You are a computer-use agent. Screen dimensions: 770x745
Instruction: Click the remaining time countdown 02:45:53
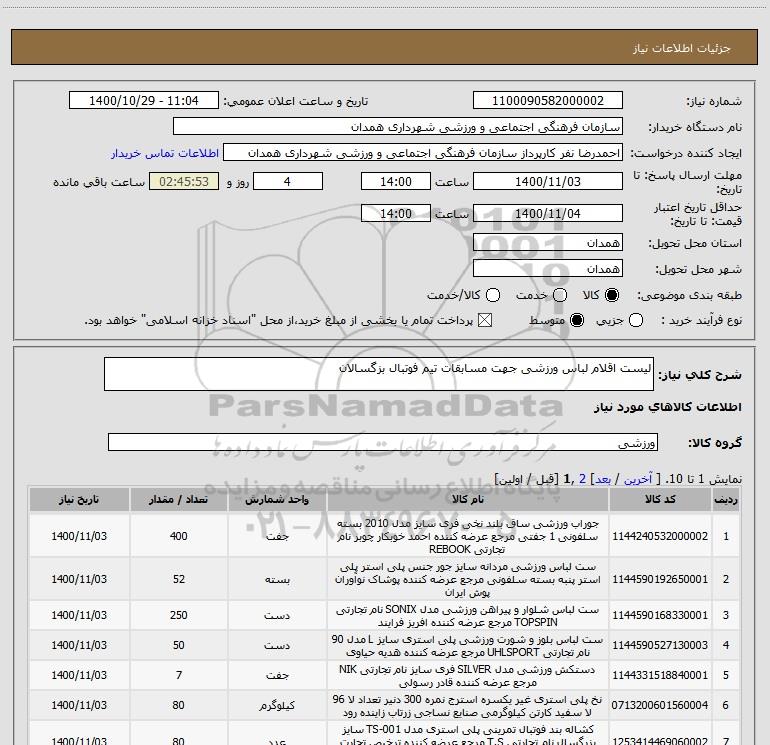click(184, 181)
